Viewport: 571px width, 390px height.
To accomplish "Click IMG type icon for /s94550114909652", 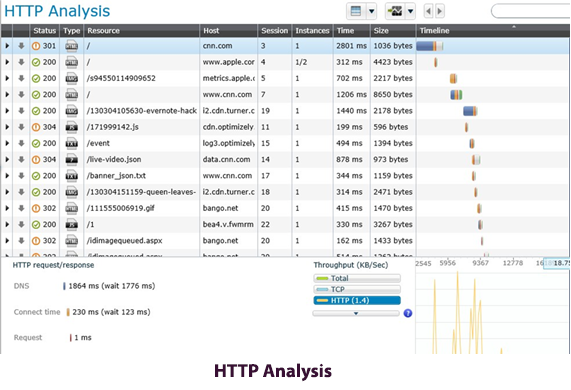I will 71,78.
